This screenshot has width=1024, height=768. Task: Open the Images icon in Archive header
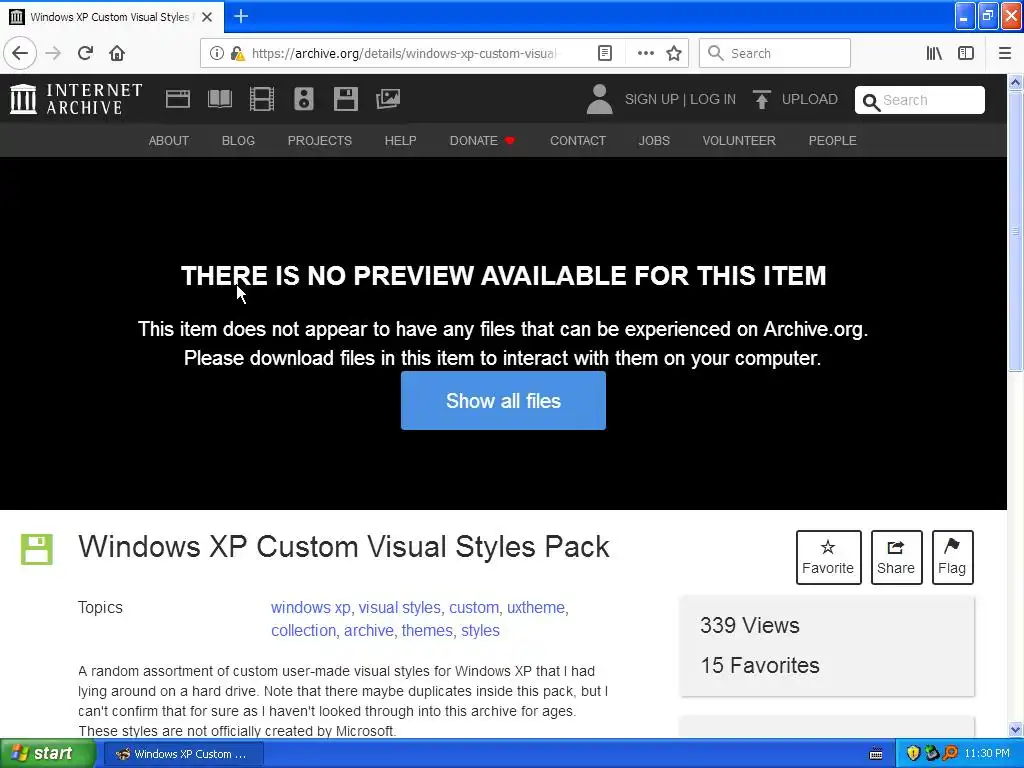388,99
